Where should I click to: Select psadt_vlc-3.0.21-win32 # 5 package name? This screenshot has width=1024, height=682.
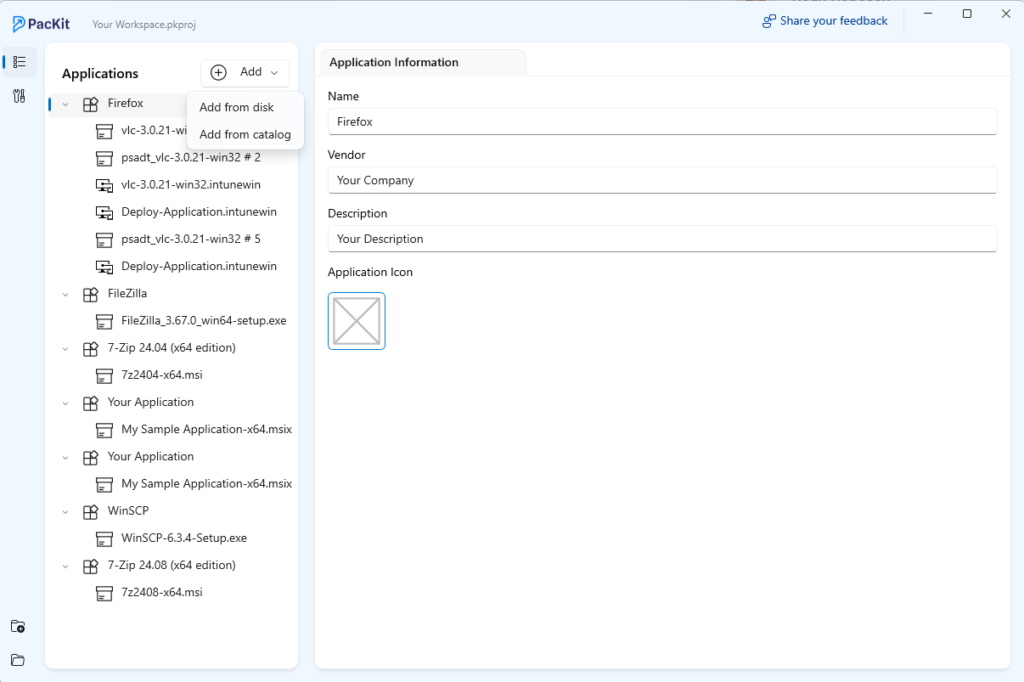(x=191, y=239)
